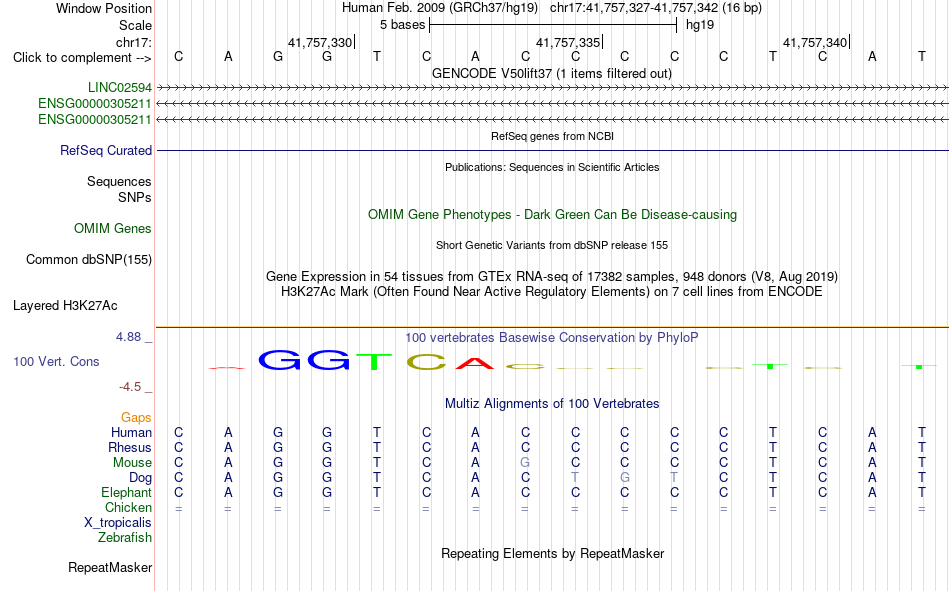The width and height of the screenshot is (950, 591).
Task: Click the 'Click to complement -->' label
Action: 82,58
